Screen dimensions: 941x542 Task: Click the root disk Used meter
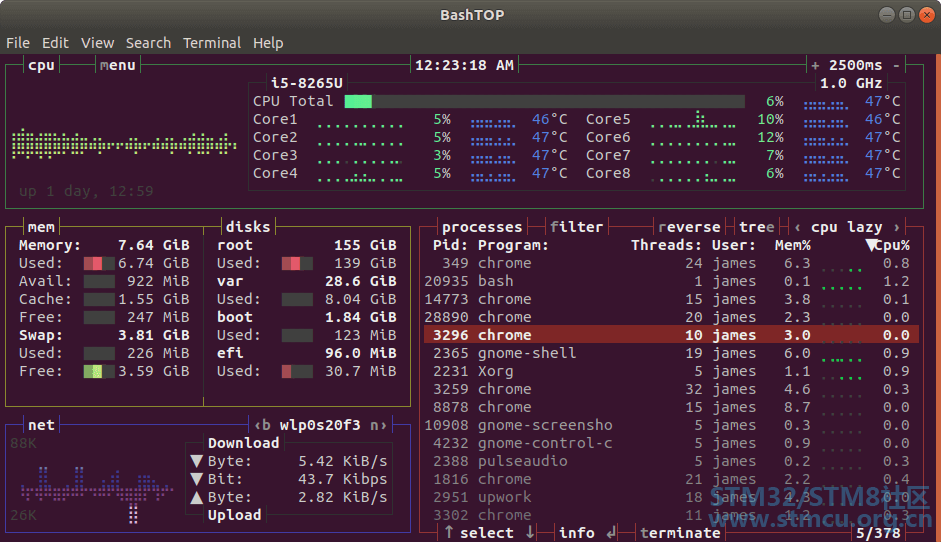pos(297,263)
